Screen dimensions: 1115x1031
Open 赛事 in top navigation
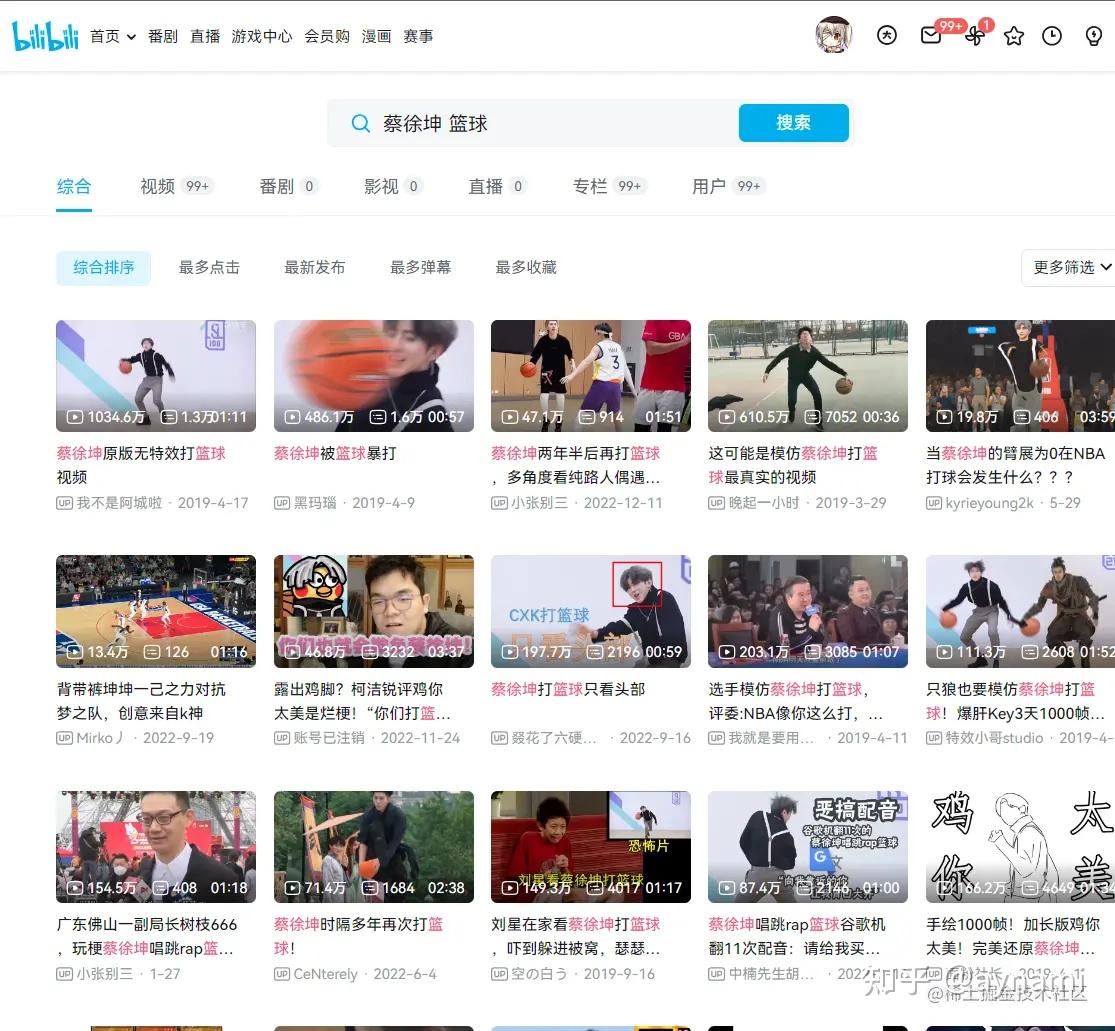point(418,36)
